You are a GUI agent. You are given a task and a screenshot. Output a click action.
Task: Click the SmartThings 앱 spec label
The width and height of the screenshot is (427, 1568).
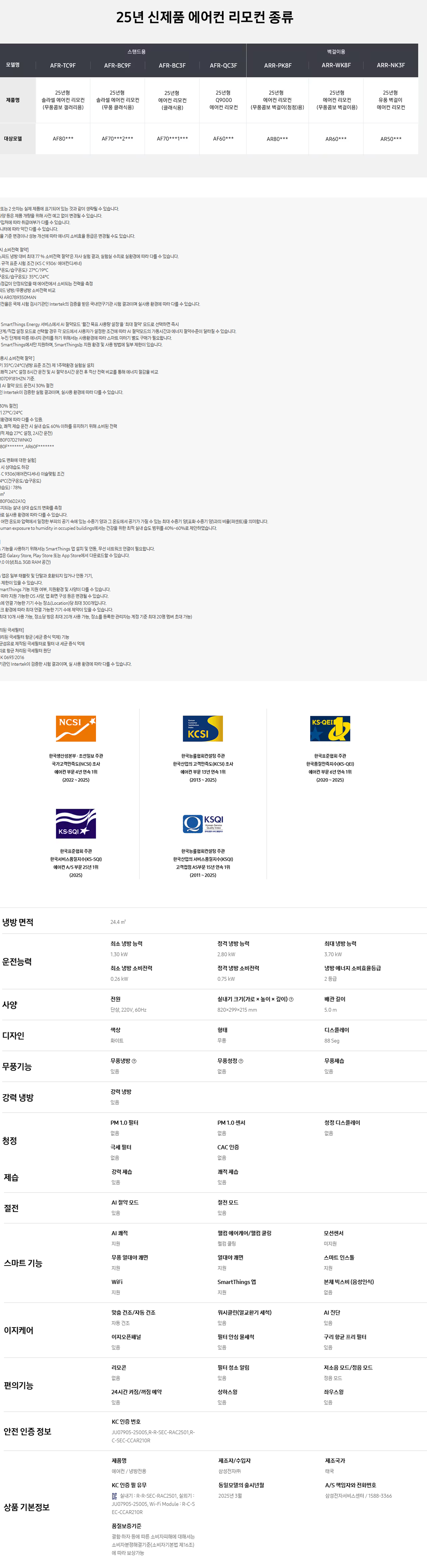pyautogui.click(x=237, y=1282)
